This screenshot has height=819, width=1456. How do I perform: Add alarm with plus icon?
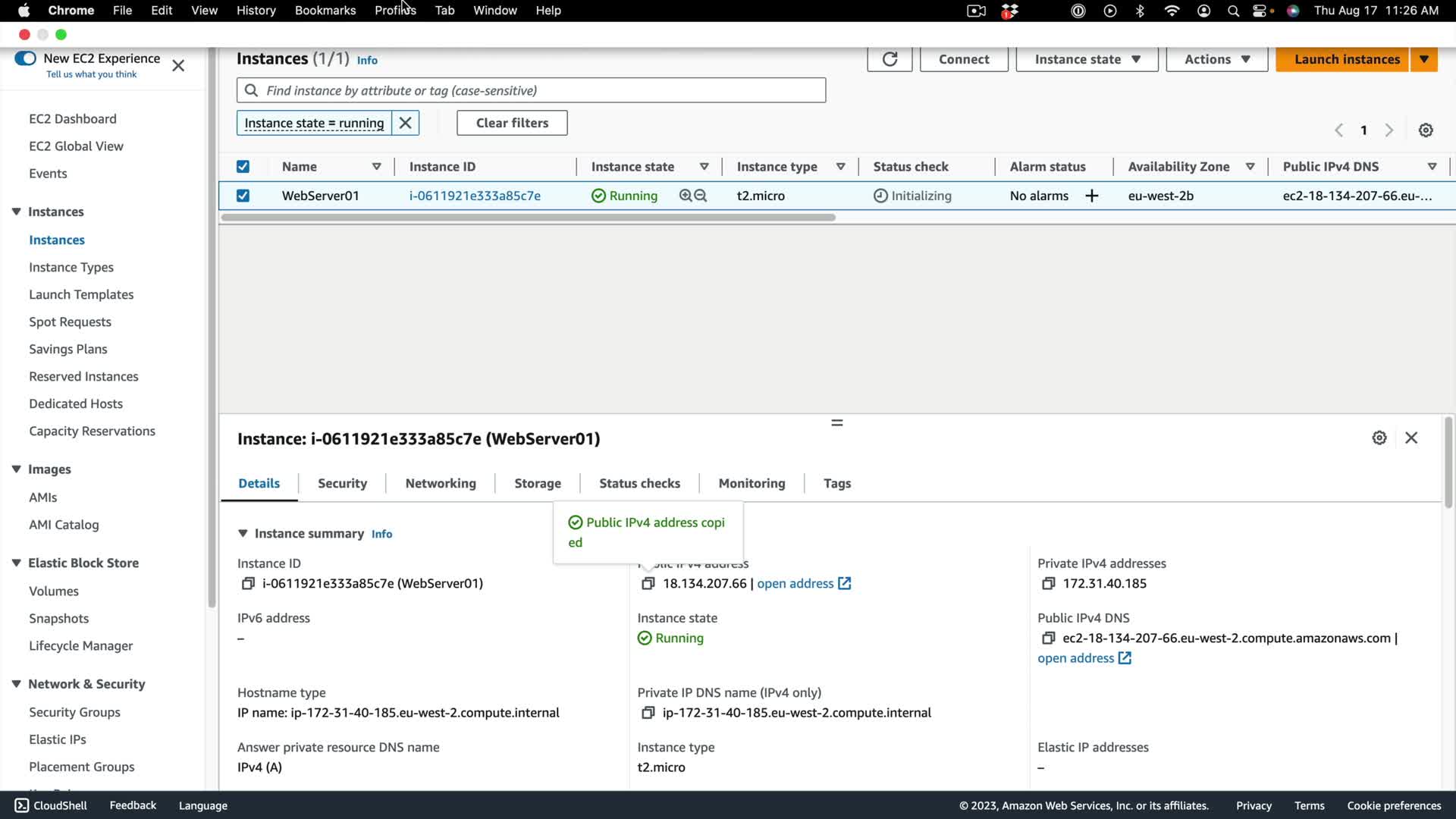tap(1091, 196)
